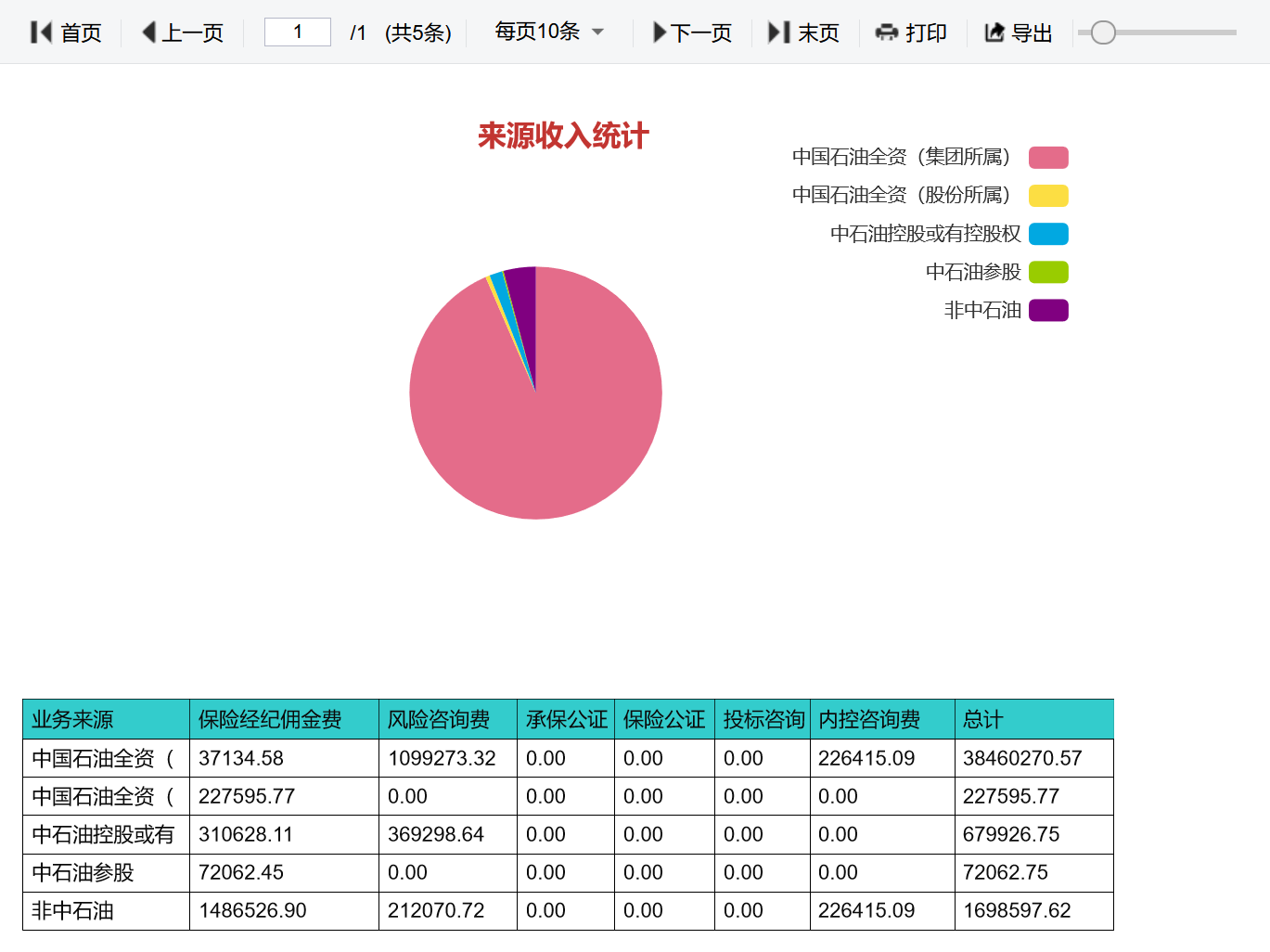The width and height of the screenshot is (1270, 952).
Task: Click row label 中石油控股或有
Action: tap(103, 834)
